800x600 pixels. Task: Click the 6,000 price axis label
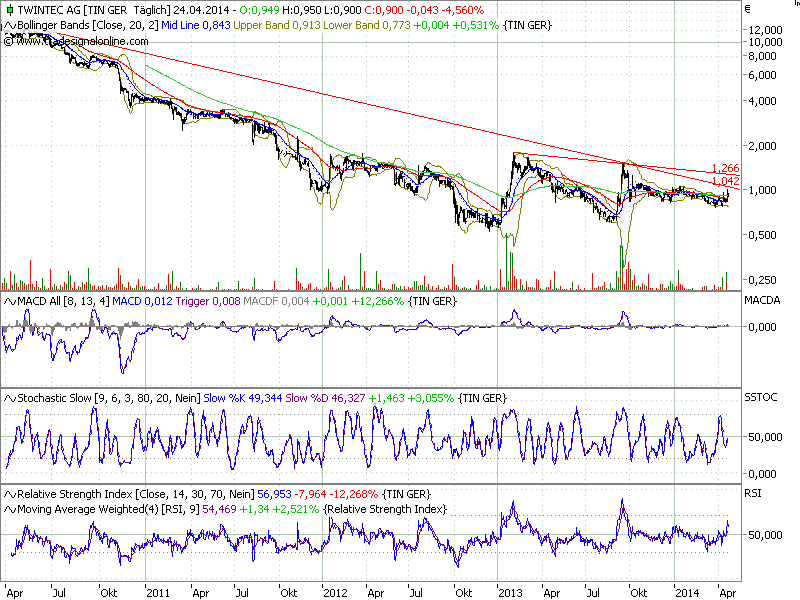click(762, 76)
